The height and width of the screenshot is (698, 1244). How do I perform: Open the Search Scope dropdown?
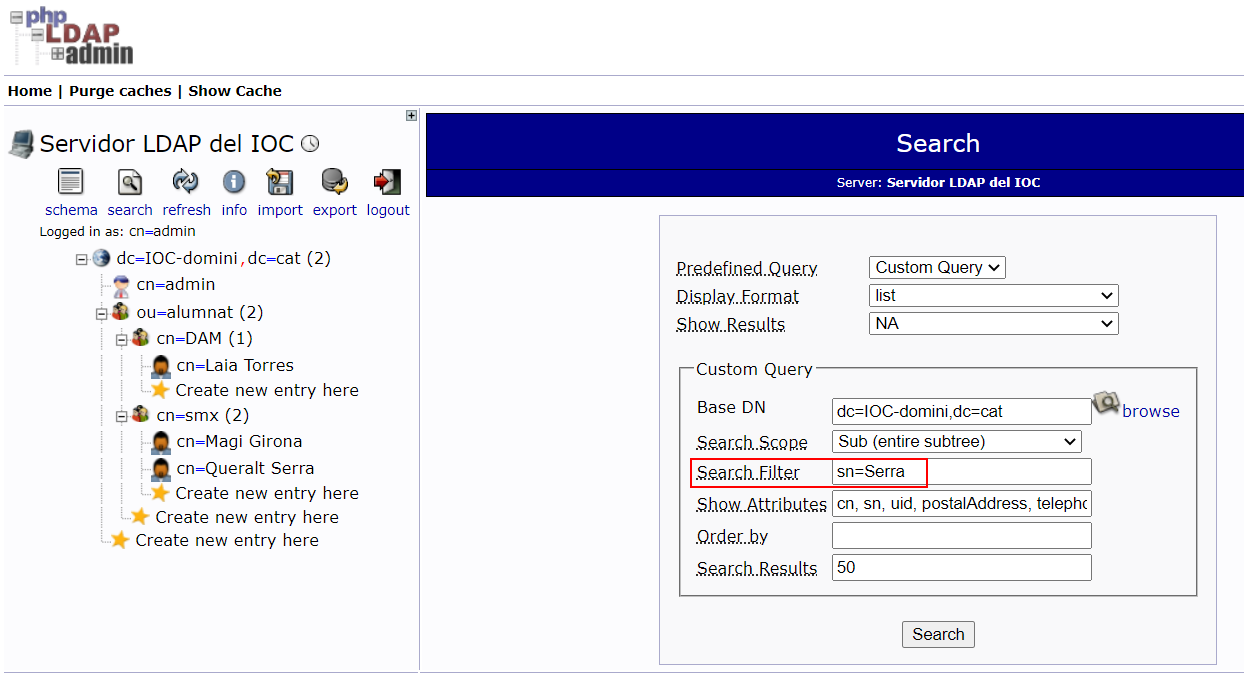pyautogui.click(x=956, y=441)
